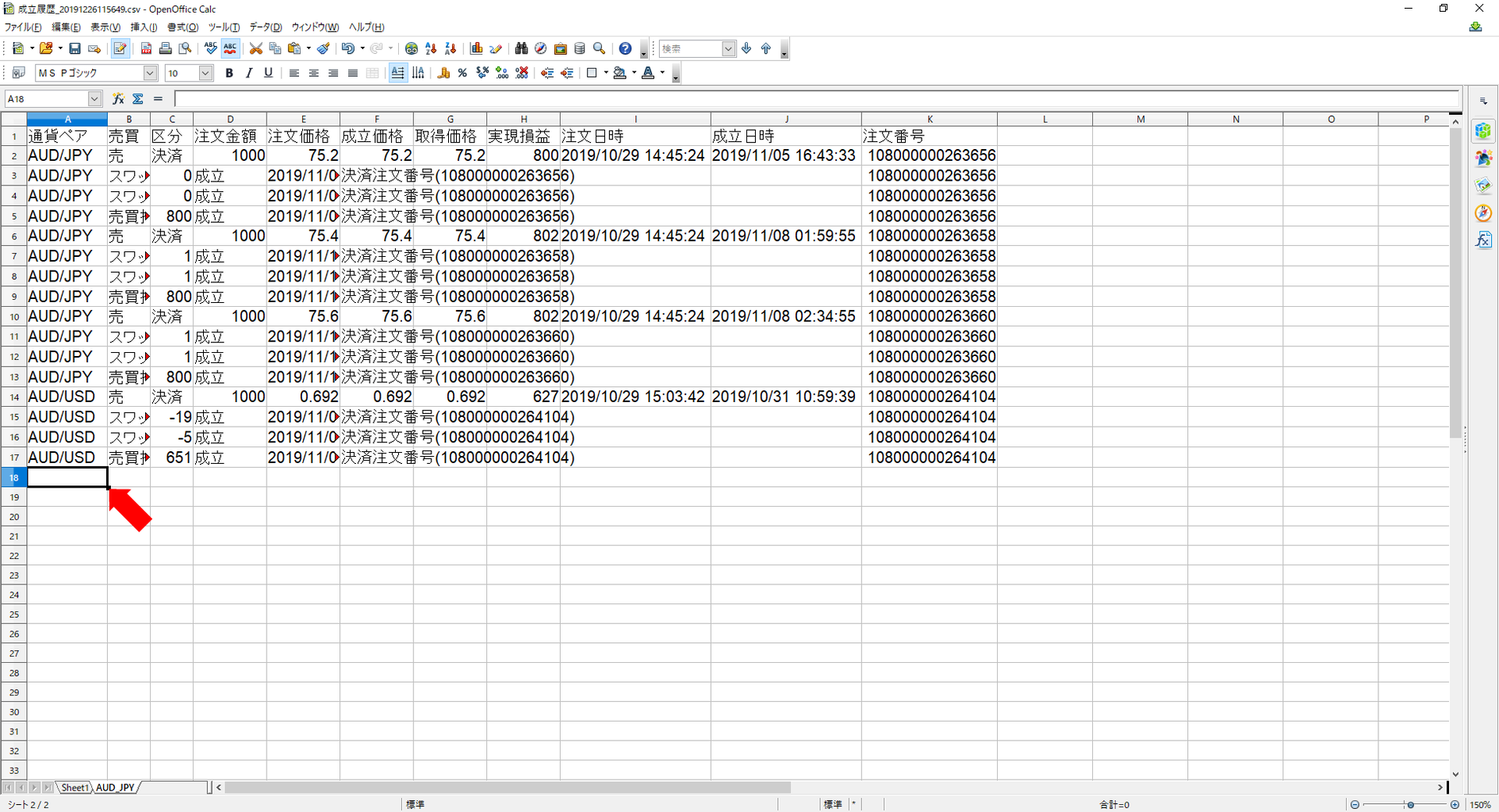Click the Sort Ascending icon
This screenshot has width=1499, height=812.
coord(431,49)
